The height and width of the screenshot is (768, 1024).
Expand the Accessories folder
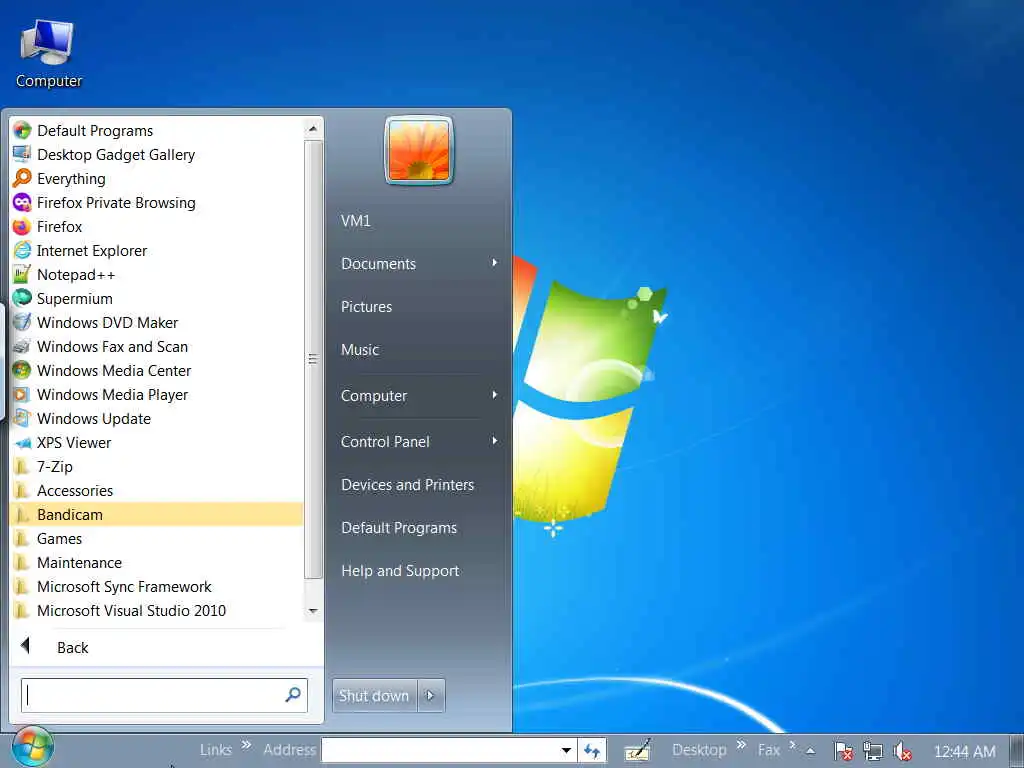(x=157, y=490)
